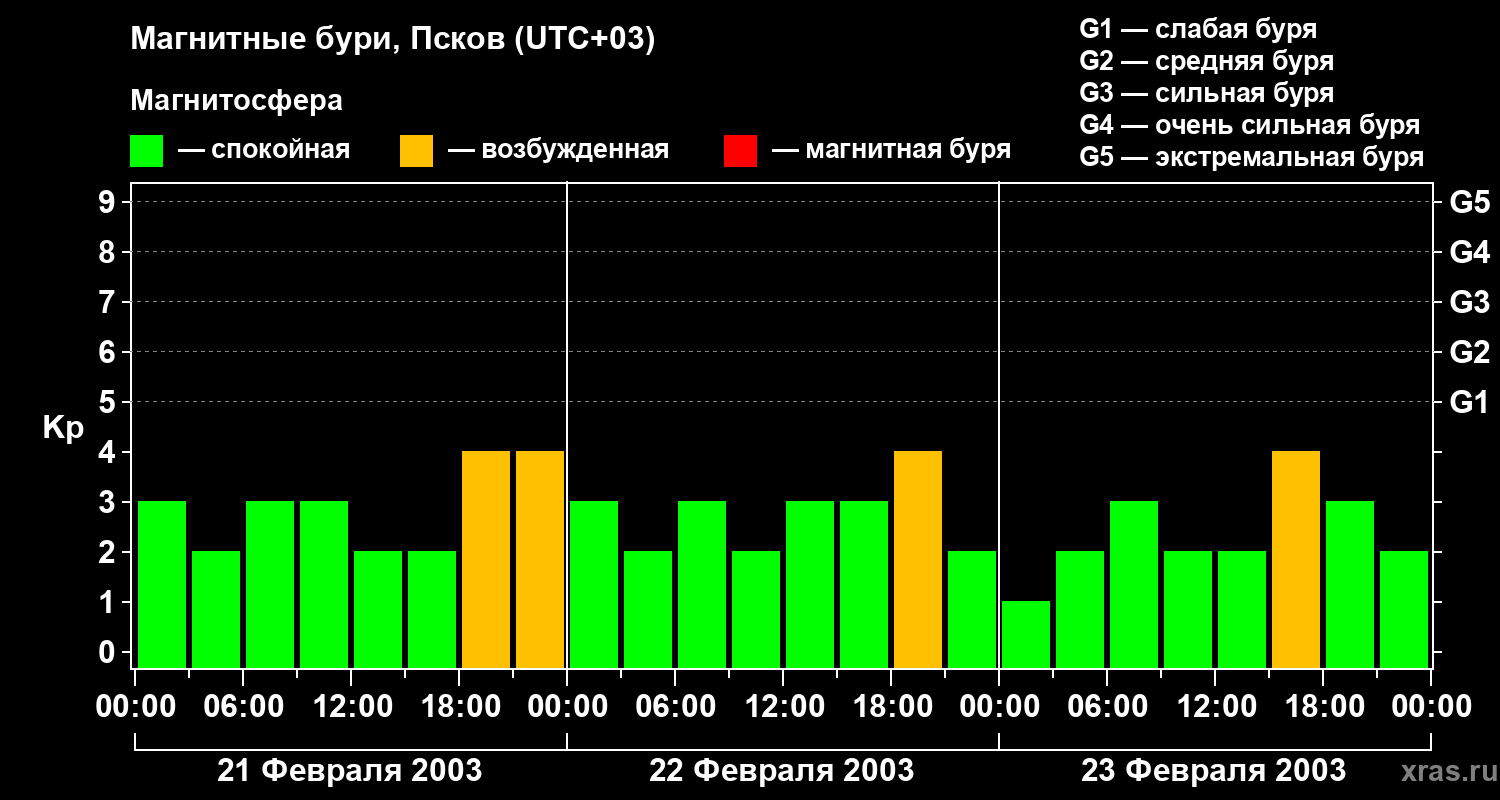Click the '18:00' time label under 23 February
Screen dimensions: 1500x800
click(1323, 707)
